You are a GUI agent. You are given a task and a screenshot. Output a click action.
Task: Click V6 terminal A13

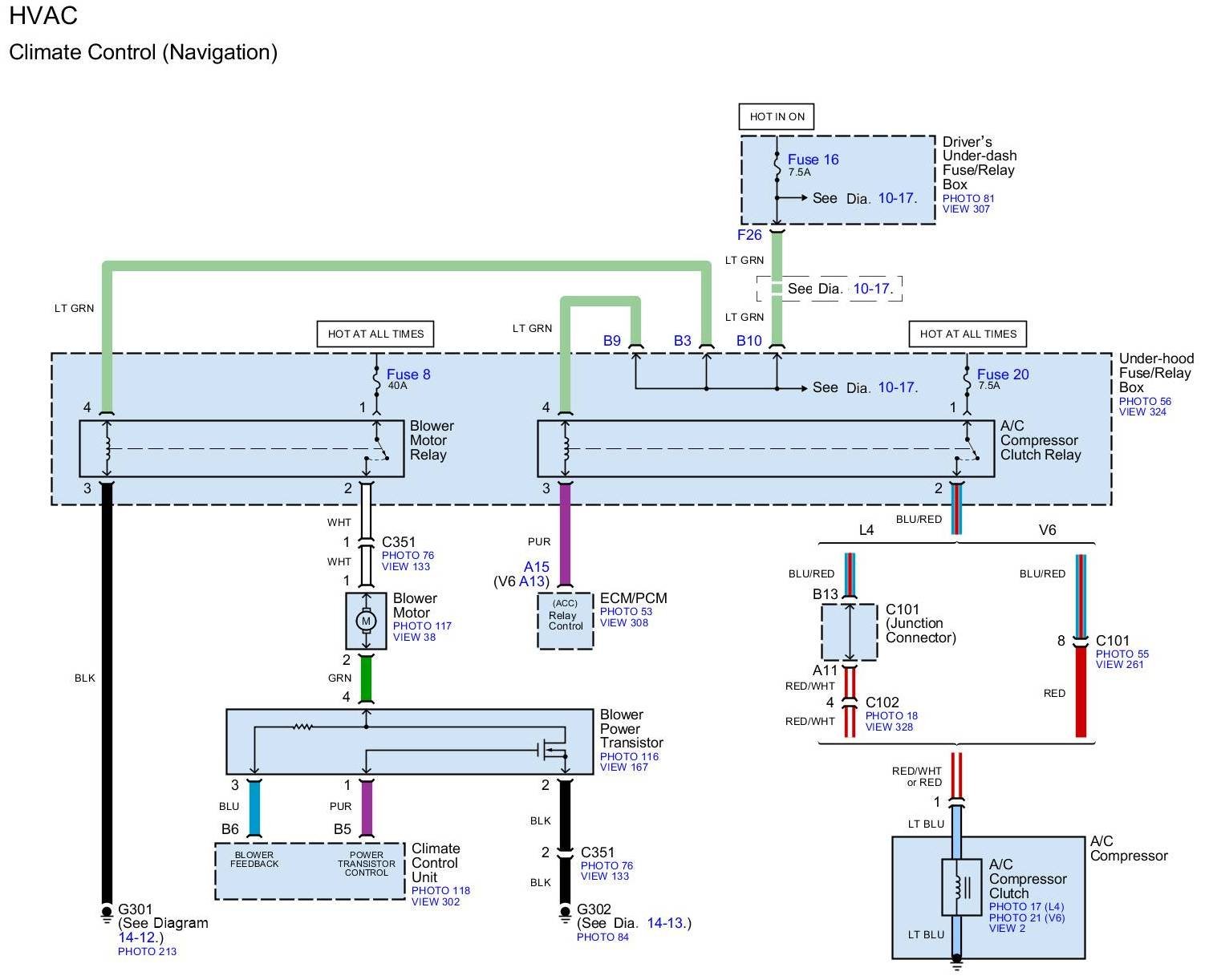[x=533, y=581]
